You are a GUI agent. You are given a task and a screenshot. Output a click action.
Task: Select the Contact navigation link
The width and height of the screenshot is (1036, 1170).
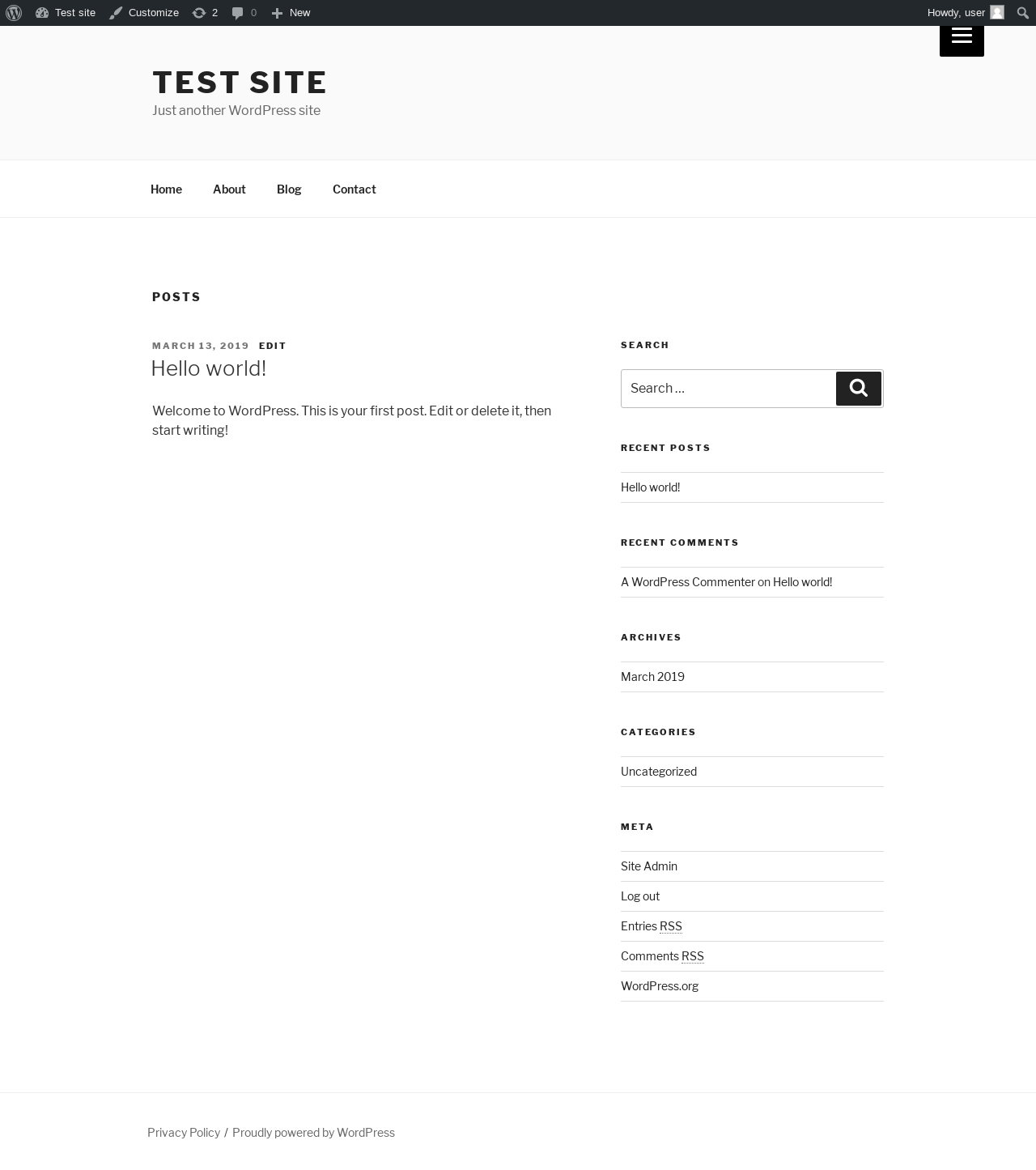(355, 189)
